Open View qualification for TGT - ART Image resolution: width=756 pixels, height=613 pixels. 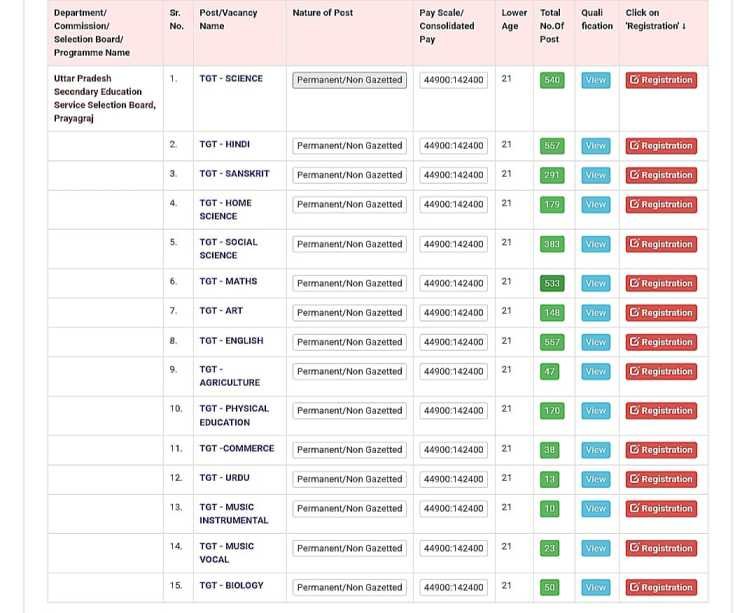click(x=596, y=313)
